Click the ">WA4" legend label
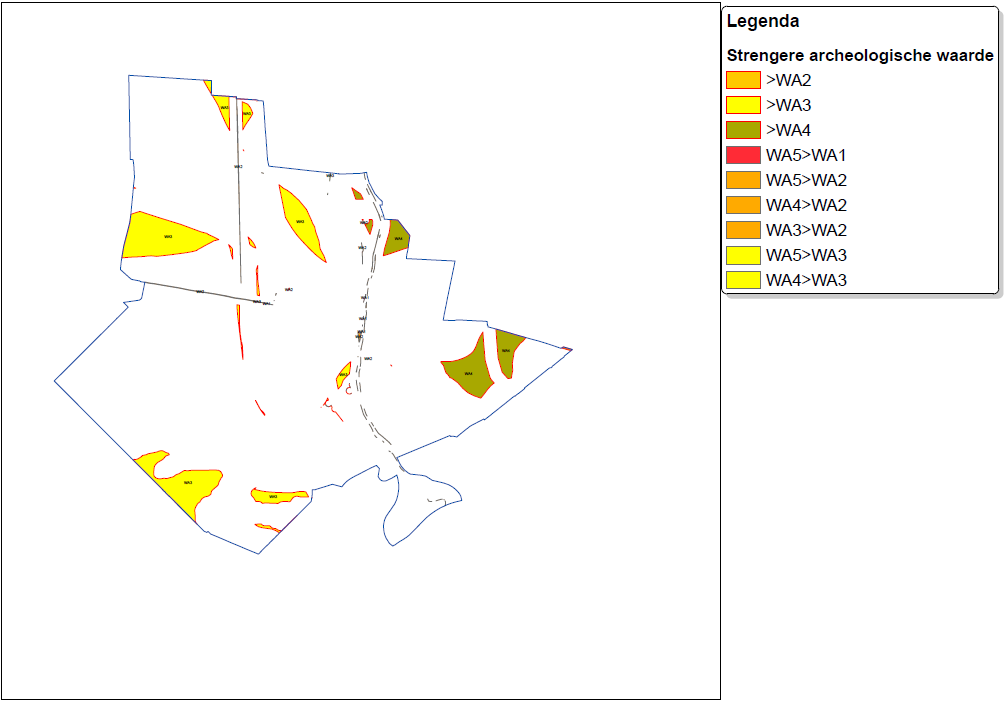This screenshot has height=703, width=1005. [x=788, y=130]
